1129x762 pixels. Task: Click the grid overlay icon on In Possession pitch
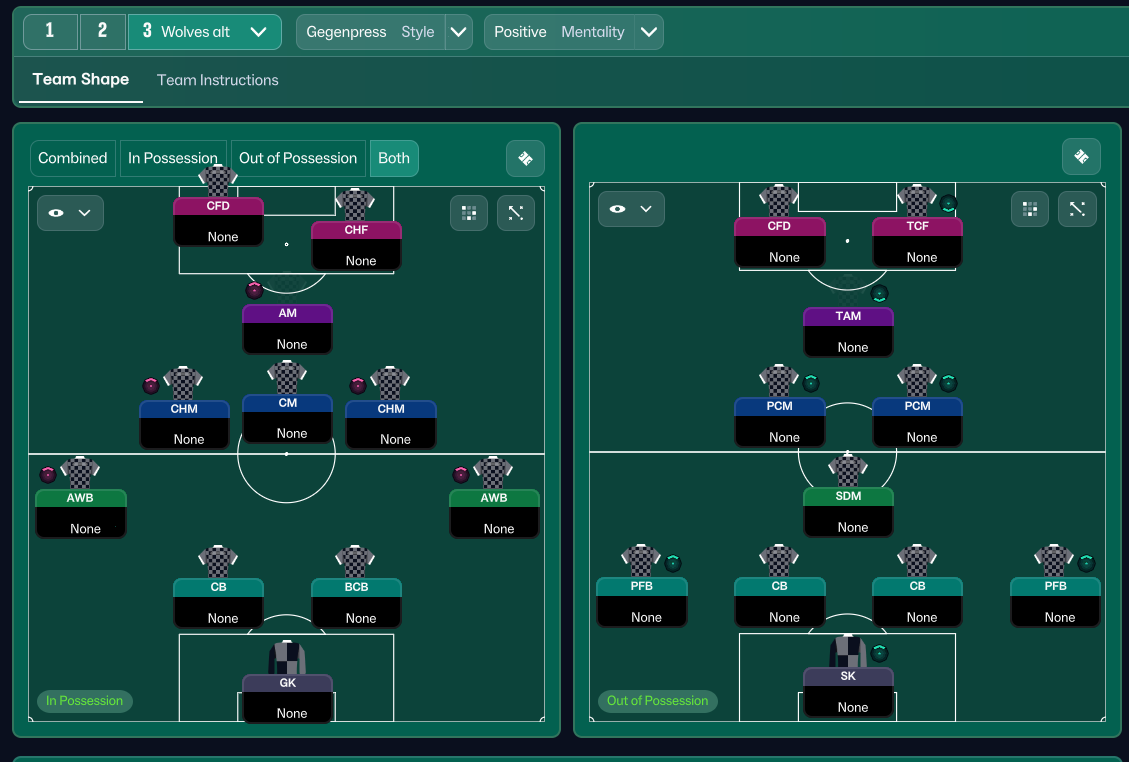coord(468,212)
